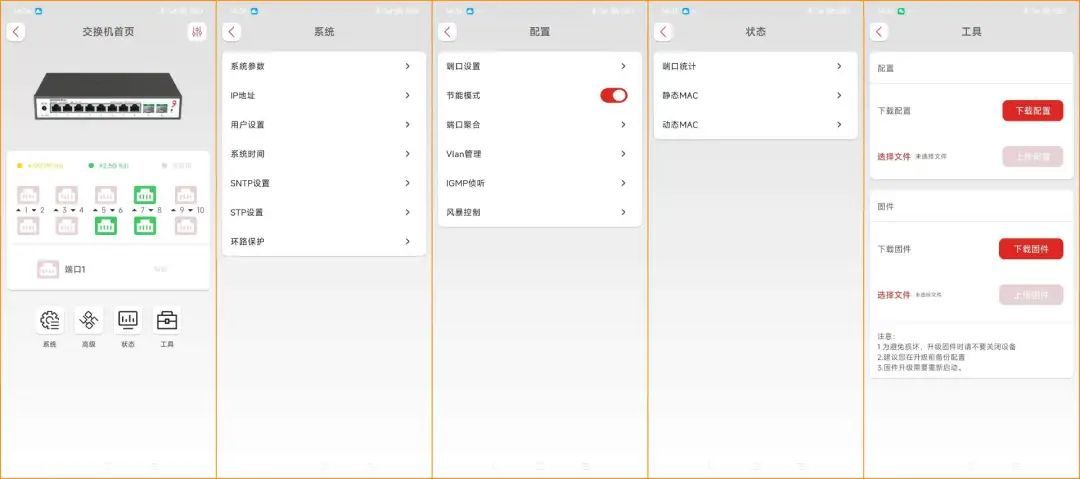
Task: Tap the switch device photo
Action: pyautogui.click(x=108, y=95)
